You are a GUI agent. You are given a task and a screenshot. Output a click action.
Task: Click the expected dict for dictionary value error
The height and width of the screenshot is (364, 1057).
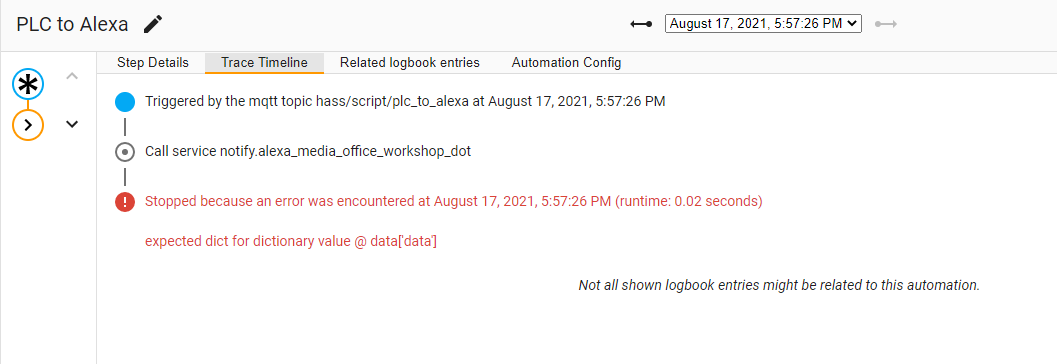pyautogui.click(x=291, y=241)
